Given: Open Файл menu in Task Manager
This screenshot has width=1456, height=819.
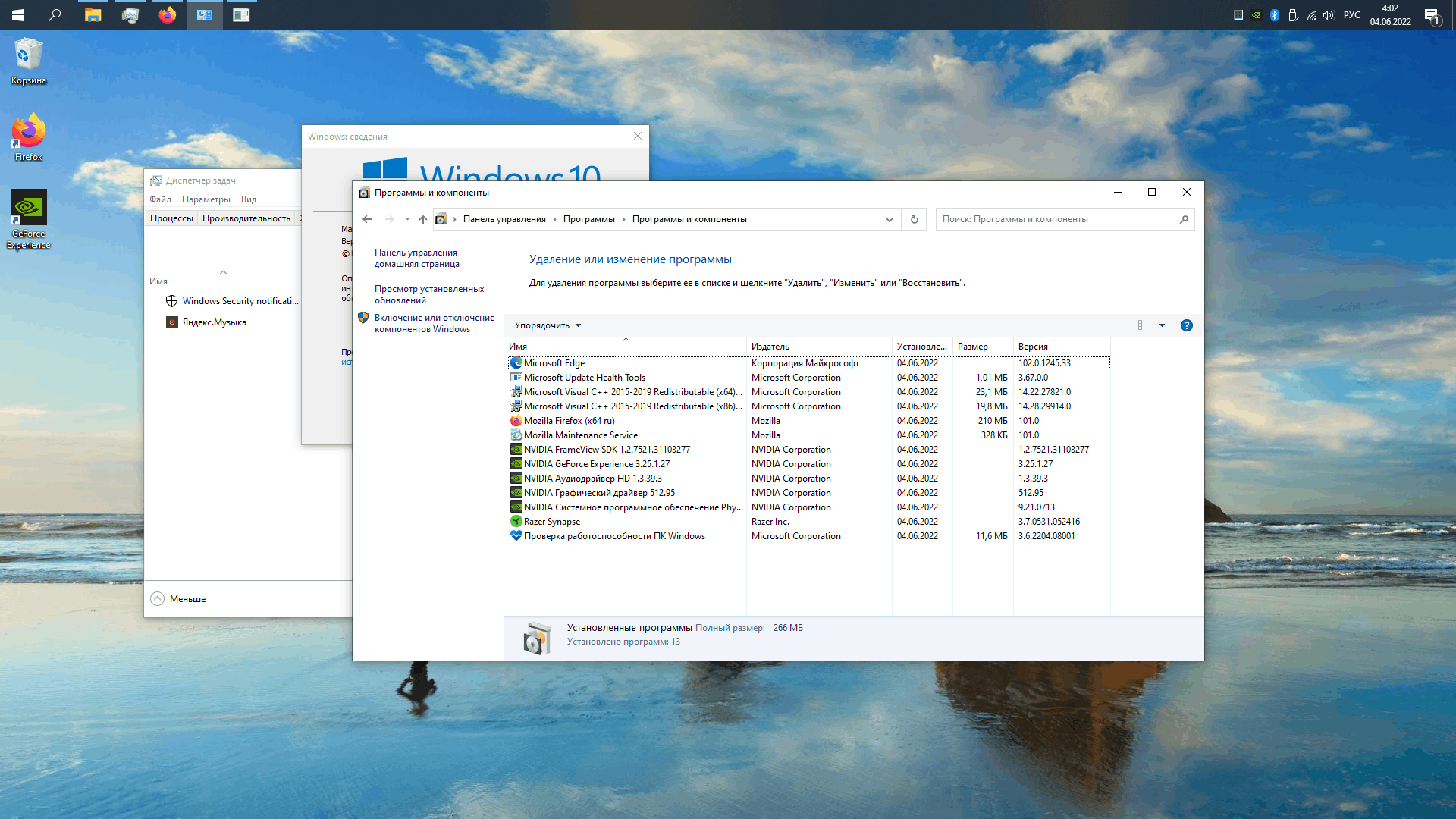Looking at the screenshot, I should (x=160, y=199).
